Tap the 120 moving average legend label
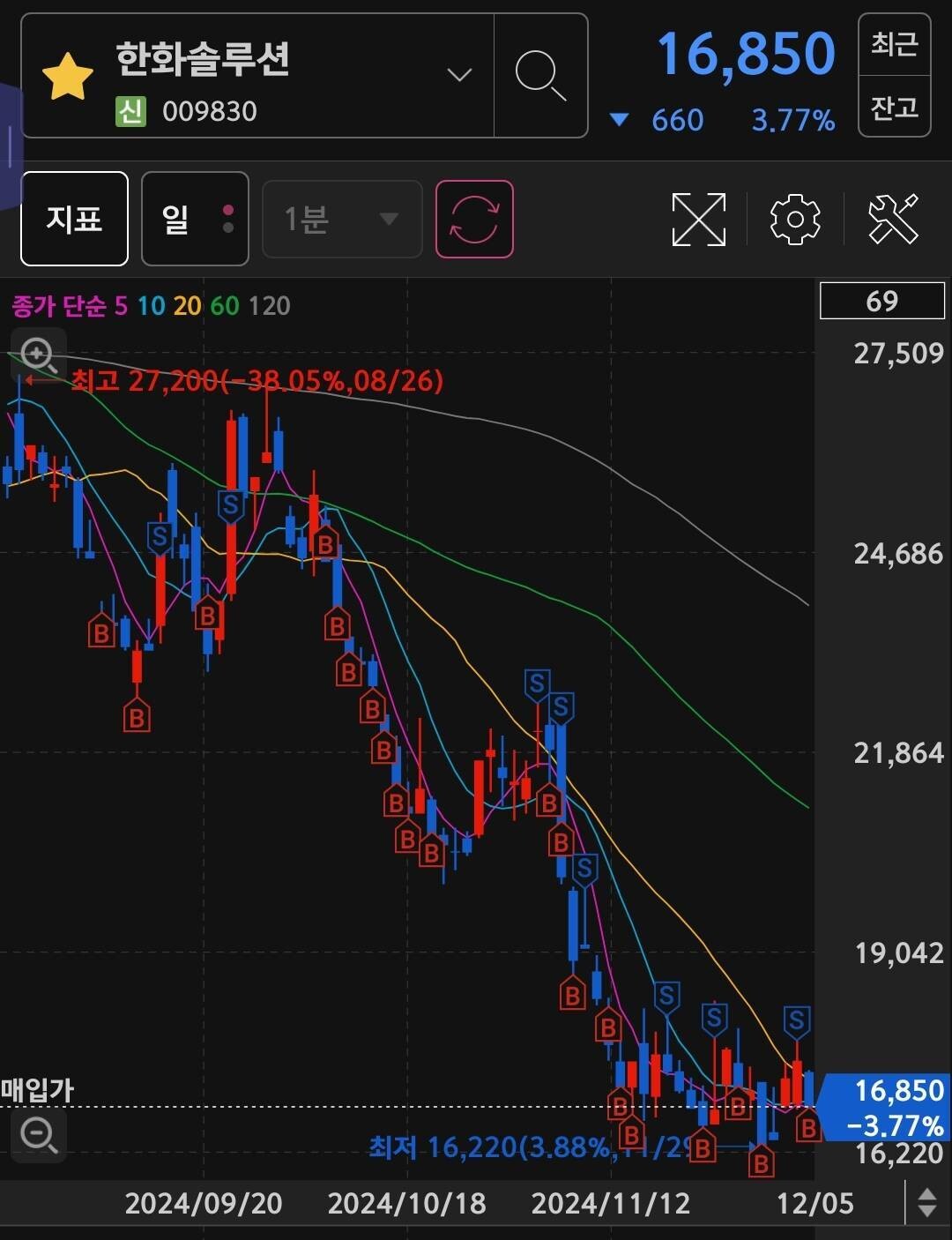Viewport: 952px width, 1240px height. tap(269, 306)
